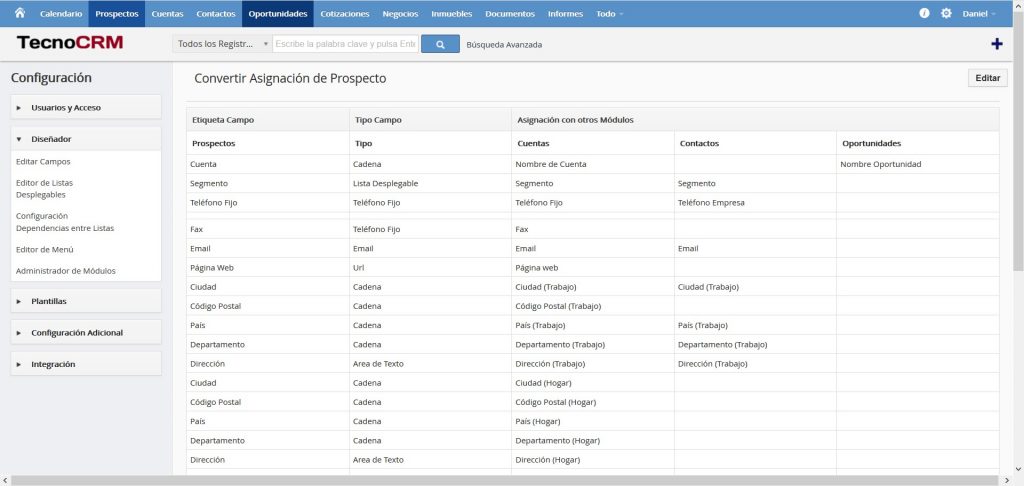Expand the Integración section
This screenshot has height=486, width=1024.
85,364
